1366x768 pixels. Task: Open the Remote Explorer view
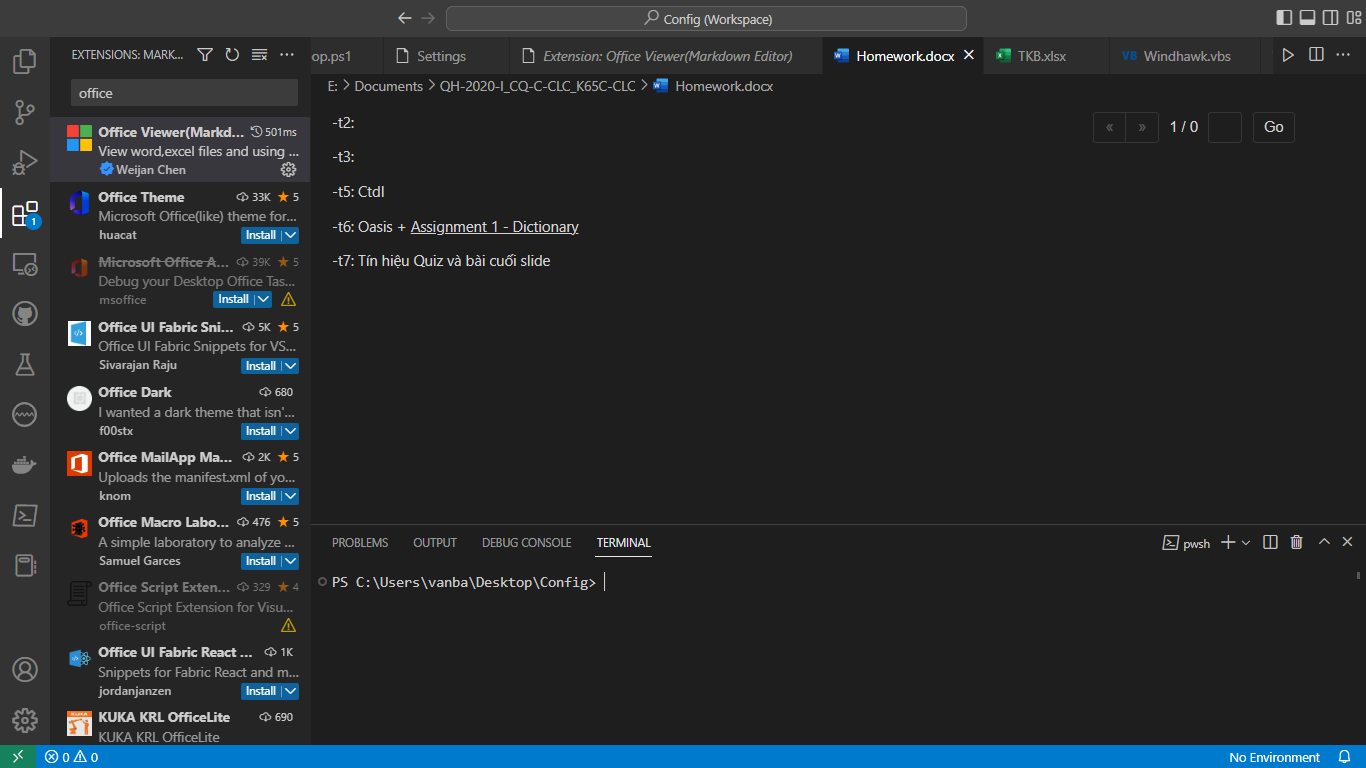(24, 263)
